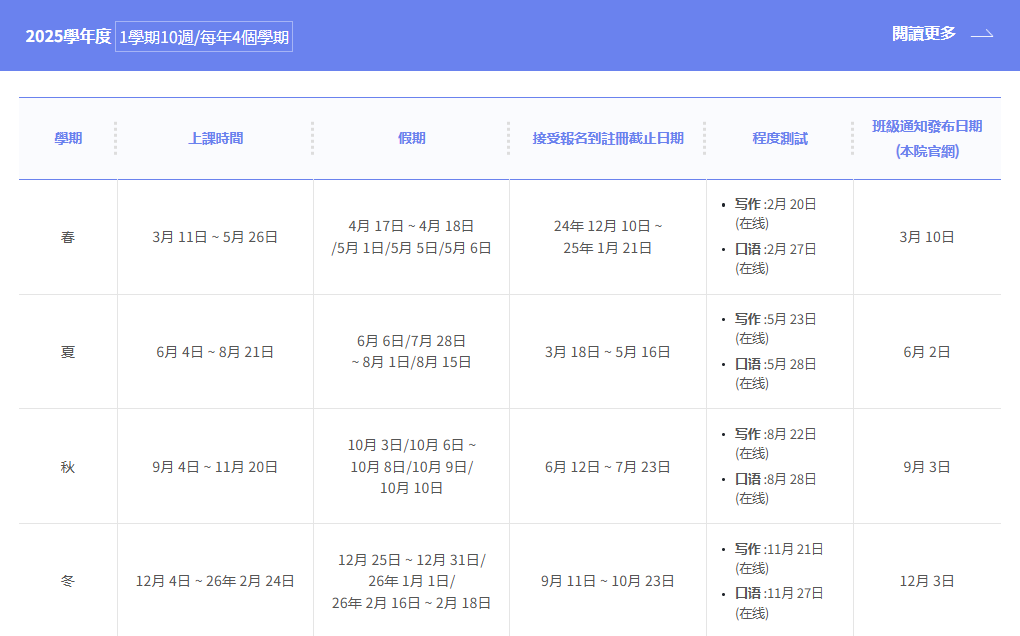This screenshot has height=636, width=1020.
Task: Select the 1學期10週/每年4個學期 boxed label
Action: point(204,37)
